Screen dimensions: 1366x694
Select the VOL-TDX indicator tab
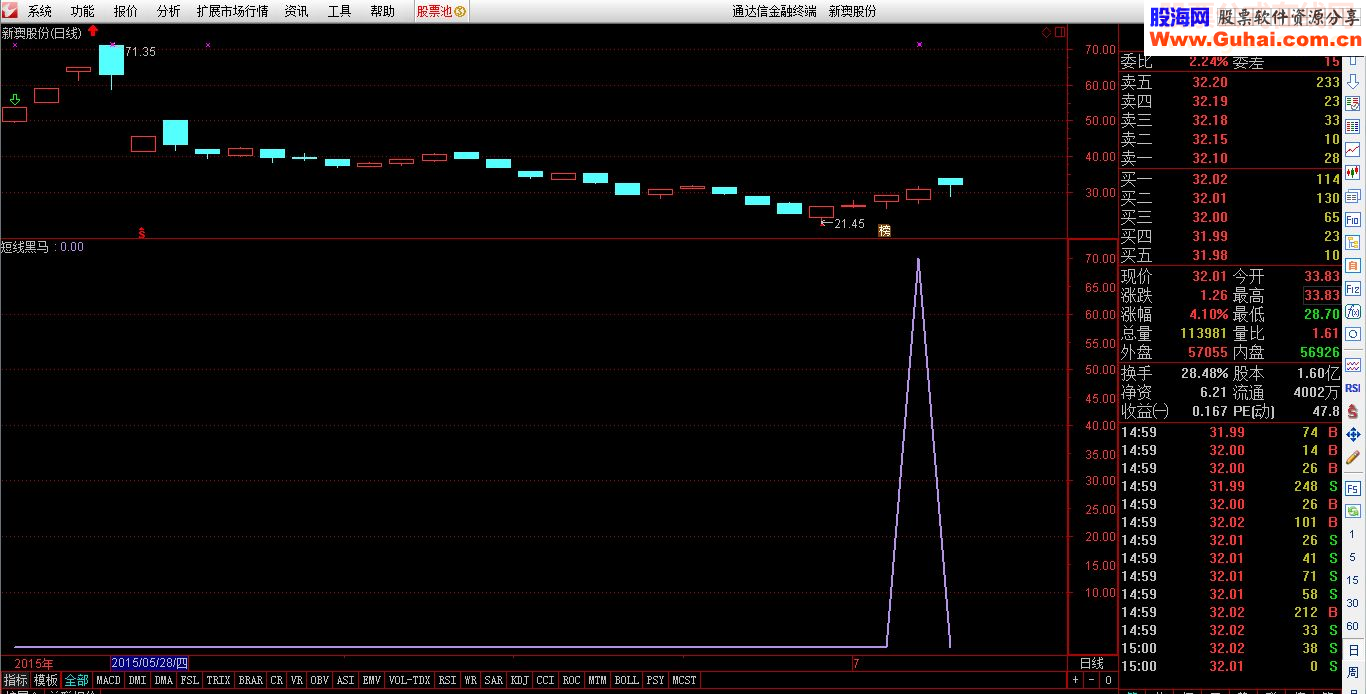click(410, 680)
